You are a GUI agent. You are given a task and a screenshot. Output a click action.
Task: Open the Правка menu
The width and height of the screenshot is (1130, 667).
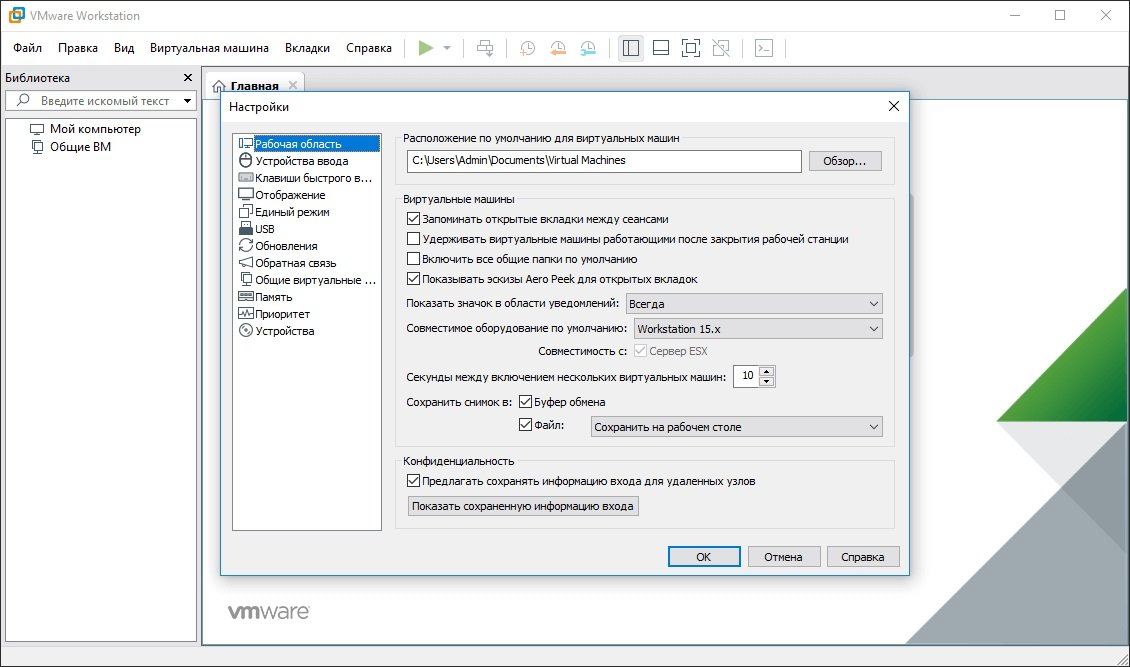[x=78, y=48]
